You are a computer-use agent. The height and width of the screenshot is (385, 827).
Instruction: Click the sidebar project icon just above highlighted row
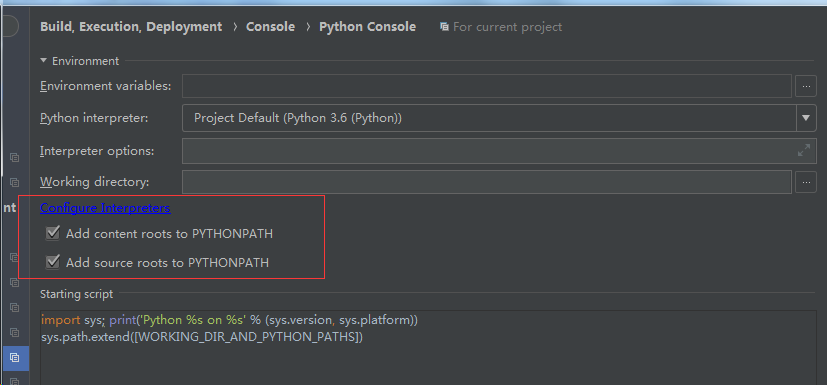[x=15, y=332]
